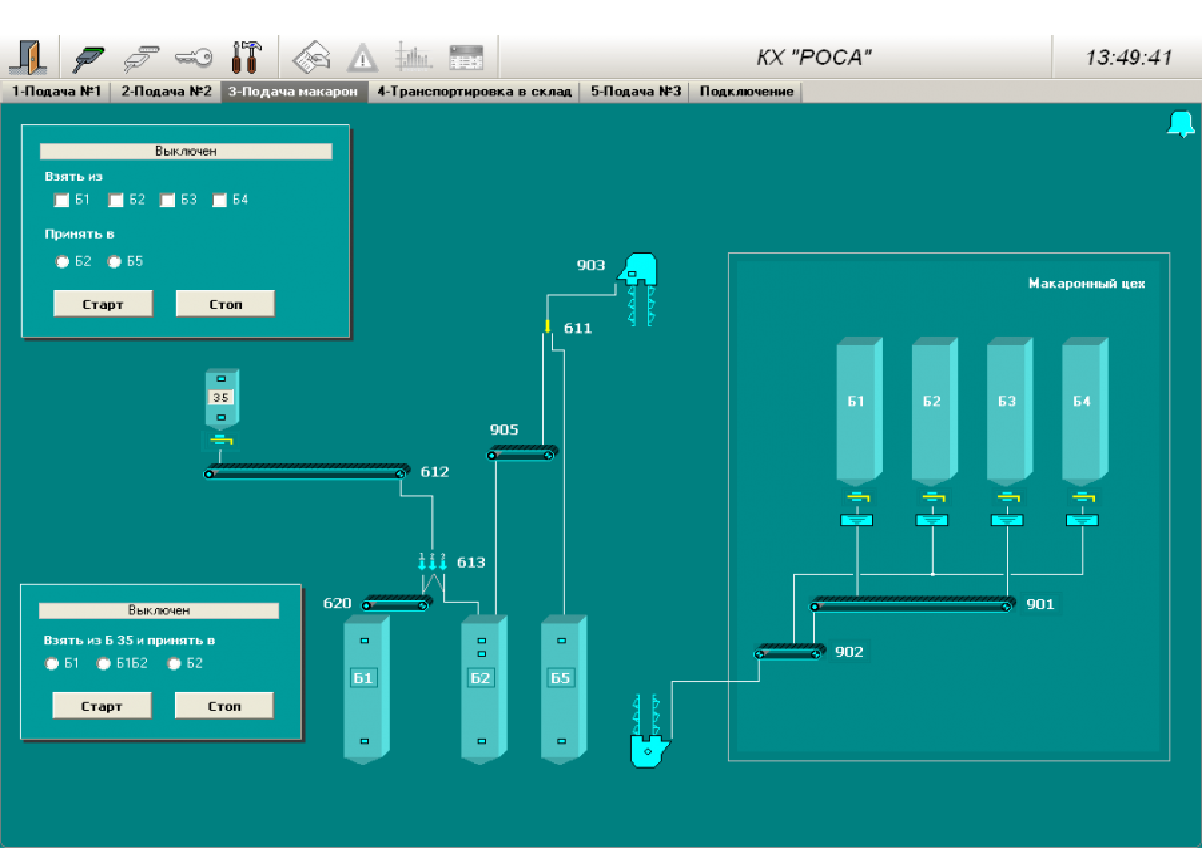Tick the Б4 source checkbox
1202x848 pixels.
[220, 200]
